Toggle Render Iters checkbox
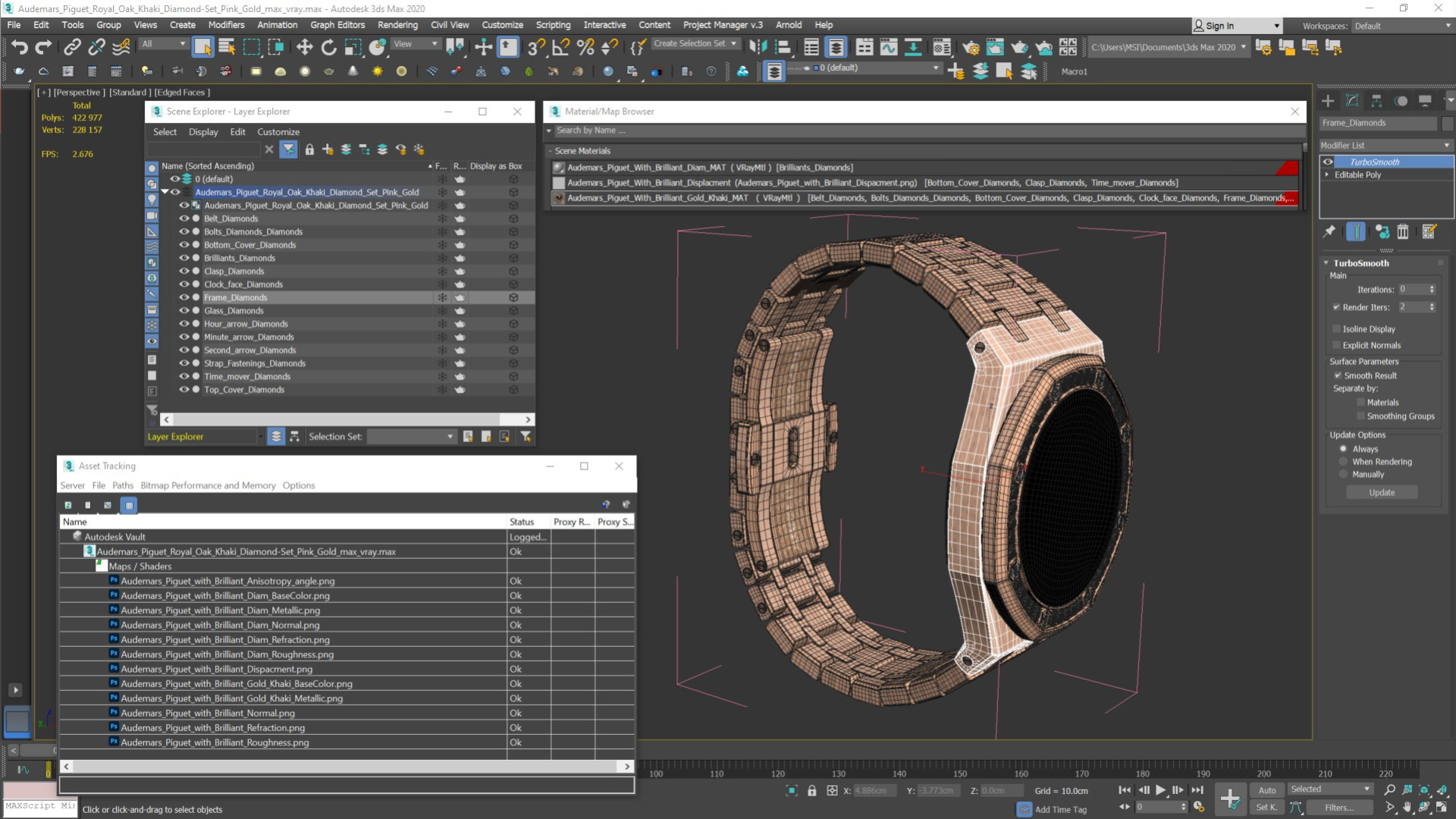Screen dimensions: 1456x819 (1336, 307)
